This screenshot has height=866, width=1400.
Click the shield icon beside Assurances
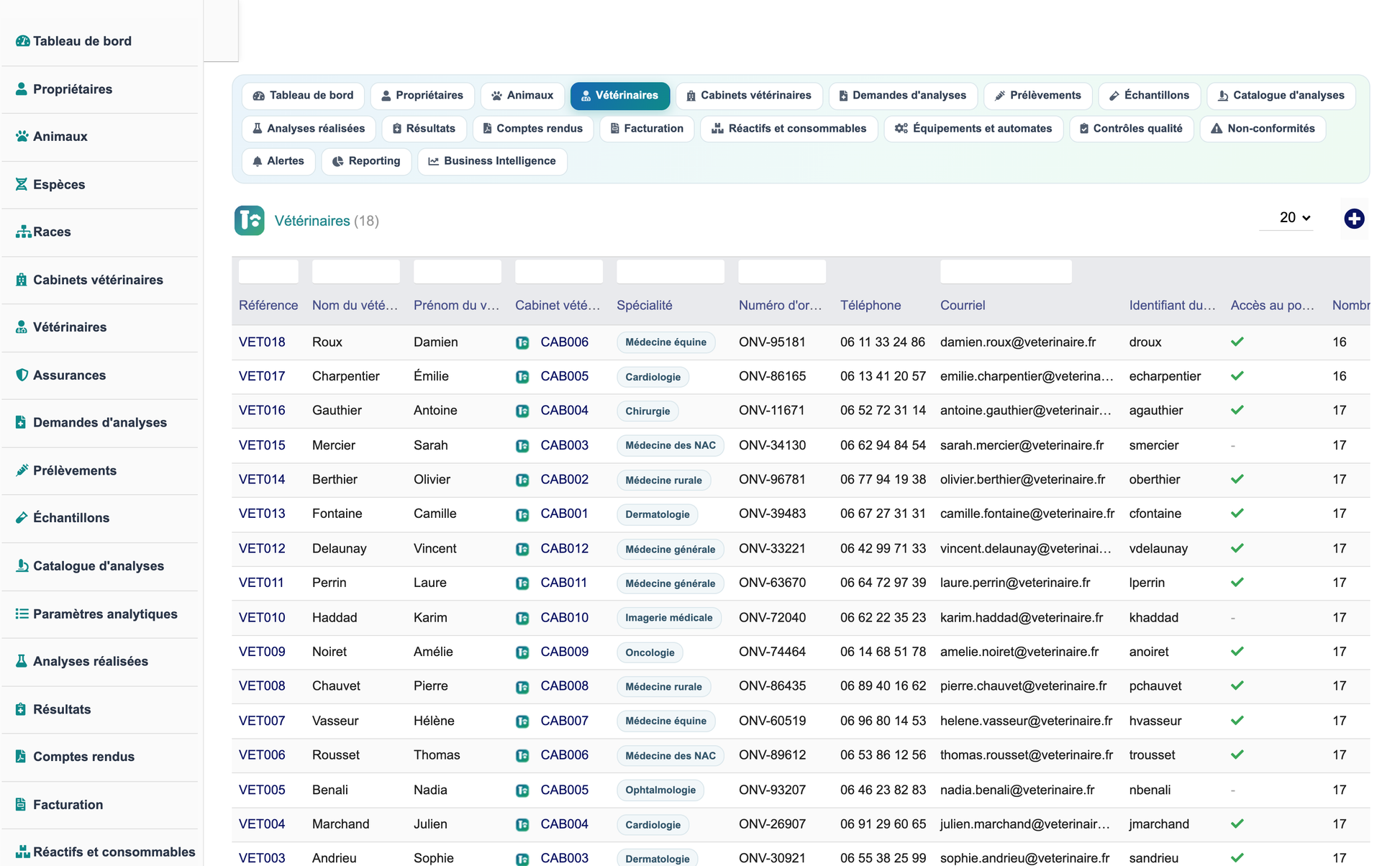click(x=22, y=375)
